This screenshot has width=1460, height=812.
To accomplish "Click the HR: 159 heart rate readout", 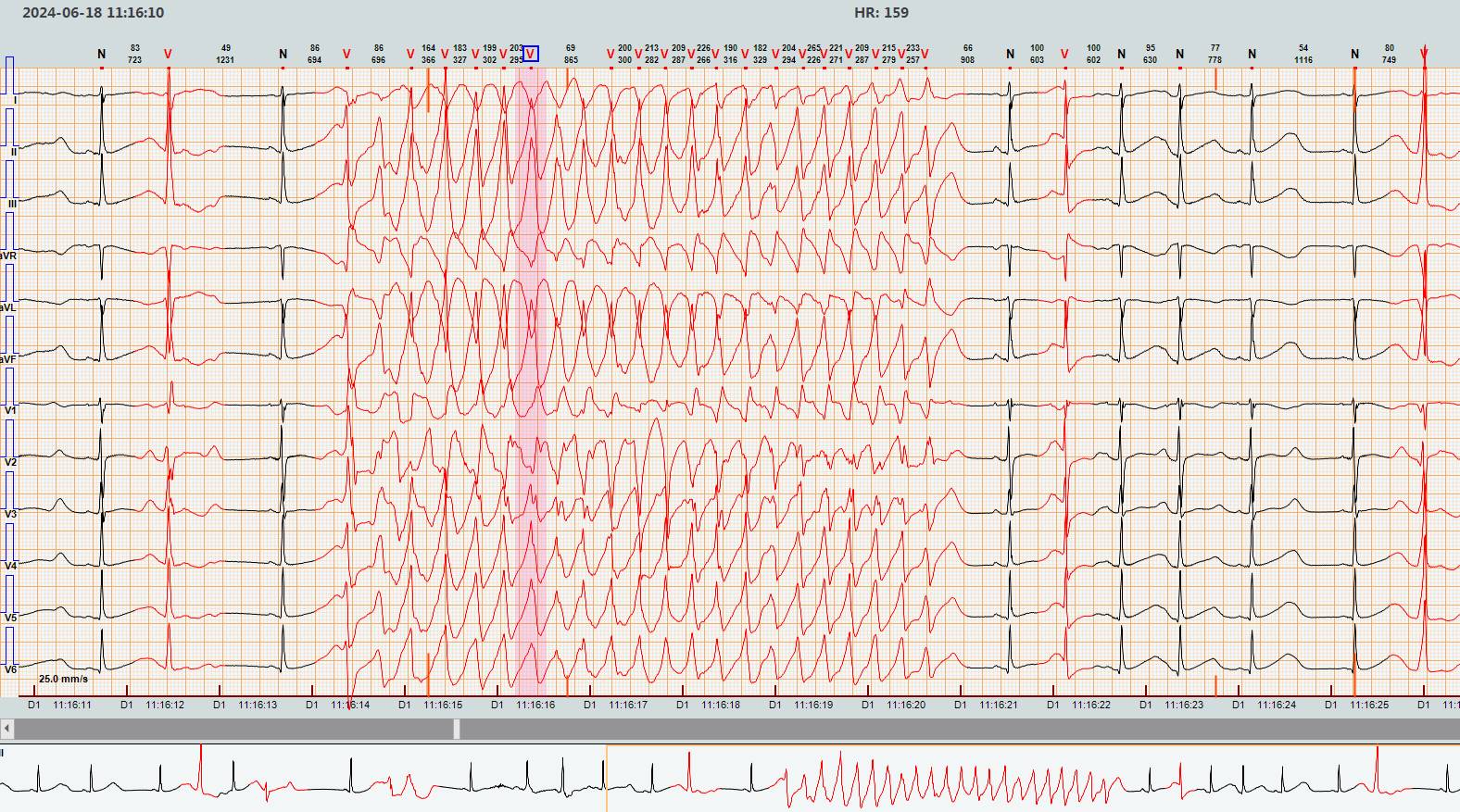I will click(881, 13).
